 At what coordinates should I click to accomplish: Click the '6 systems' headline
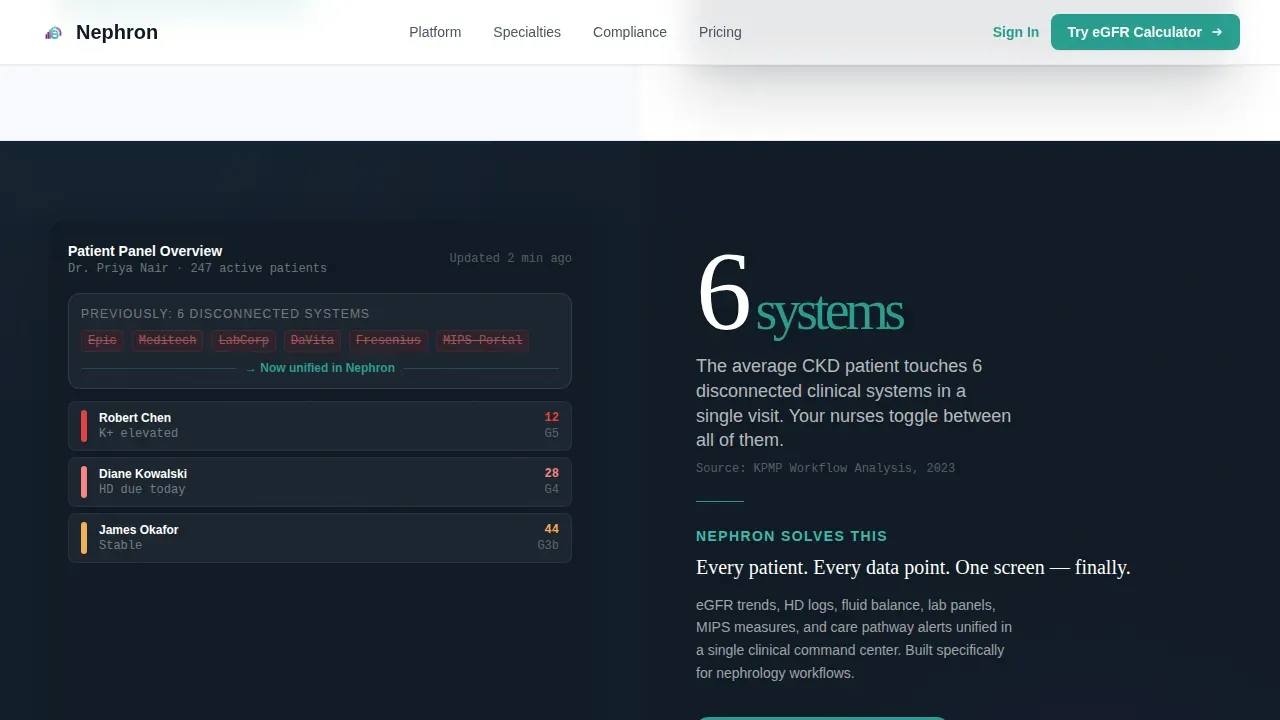pyautogui.click(x=800, y=295)
